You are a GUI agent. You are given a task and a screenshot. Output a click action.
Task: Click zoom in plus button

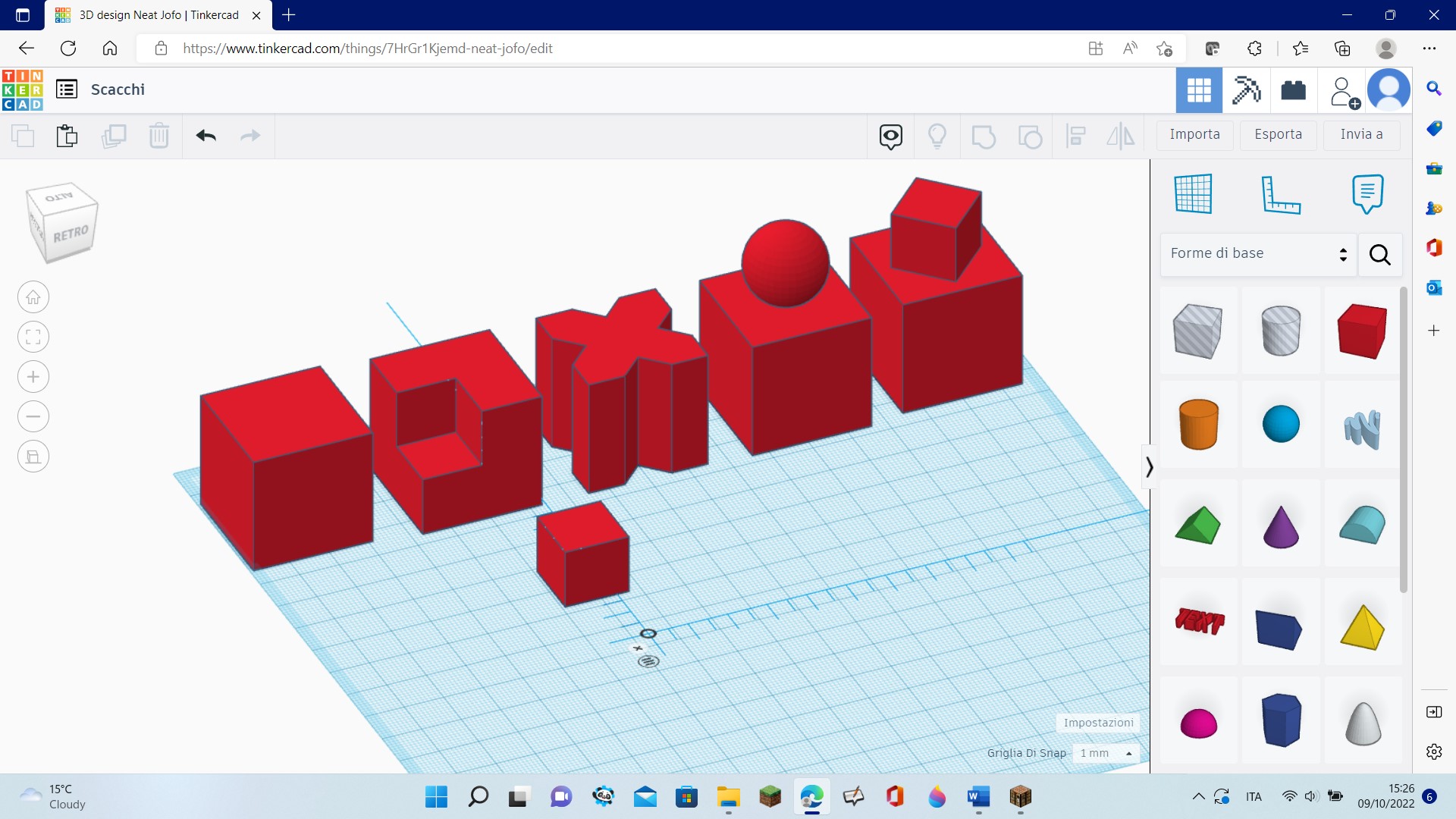pos(33,377)
